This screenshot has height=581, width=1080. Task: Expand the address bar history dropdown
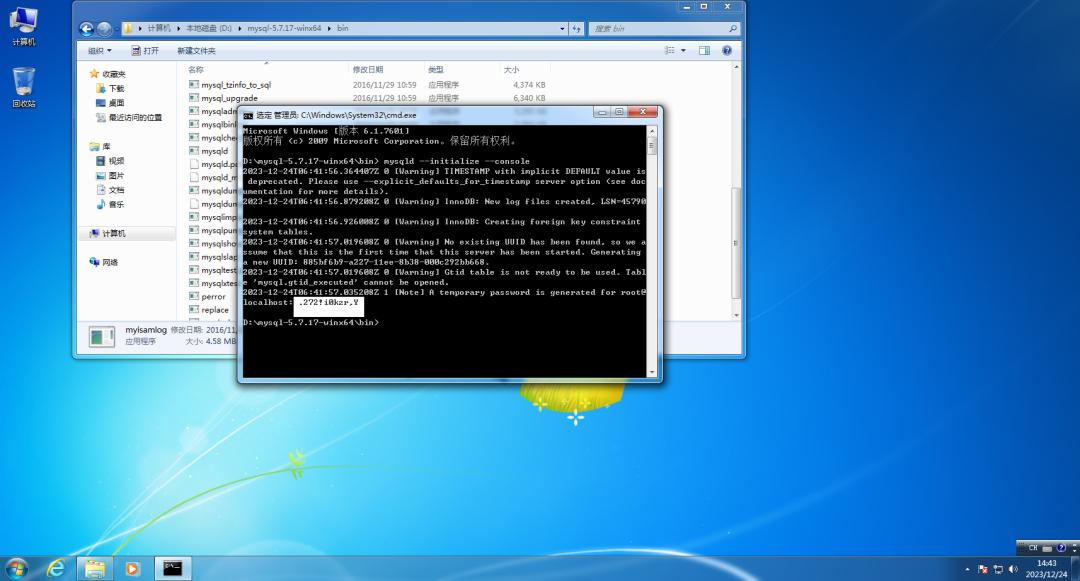[x=562, y=29]
